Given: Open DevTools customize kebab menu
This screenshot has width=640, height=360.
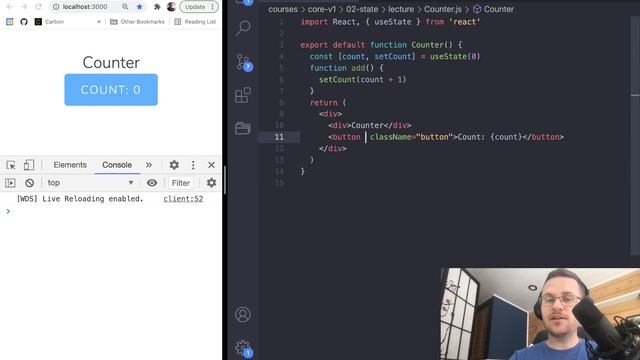Looking at the screenshot, I should coord(193,165).
